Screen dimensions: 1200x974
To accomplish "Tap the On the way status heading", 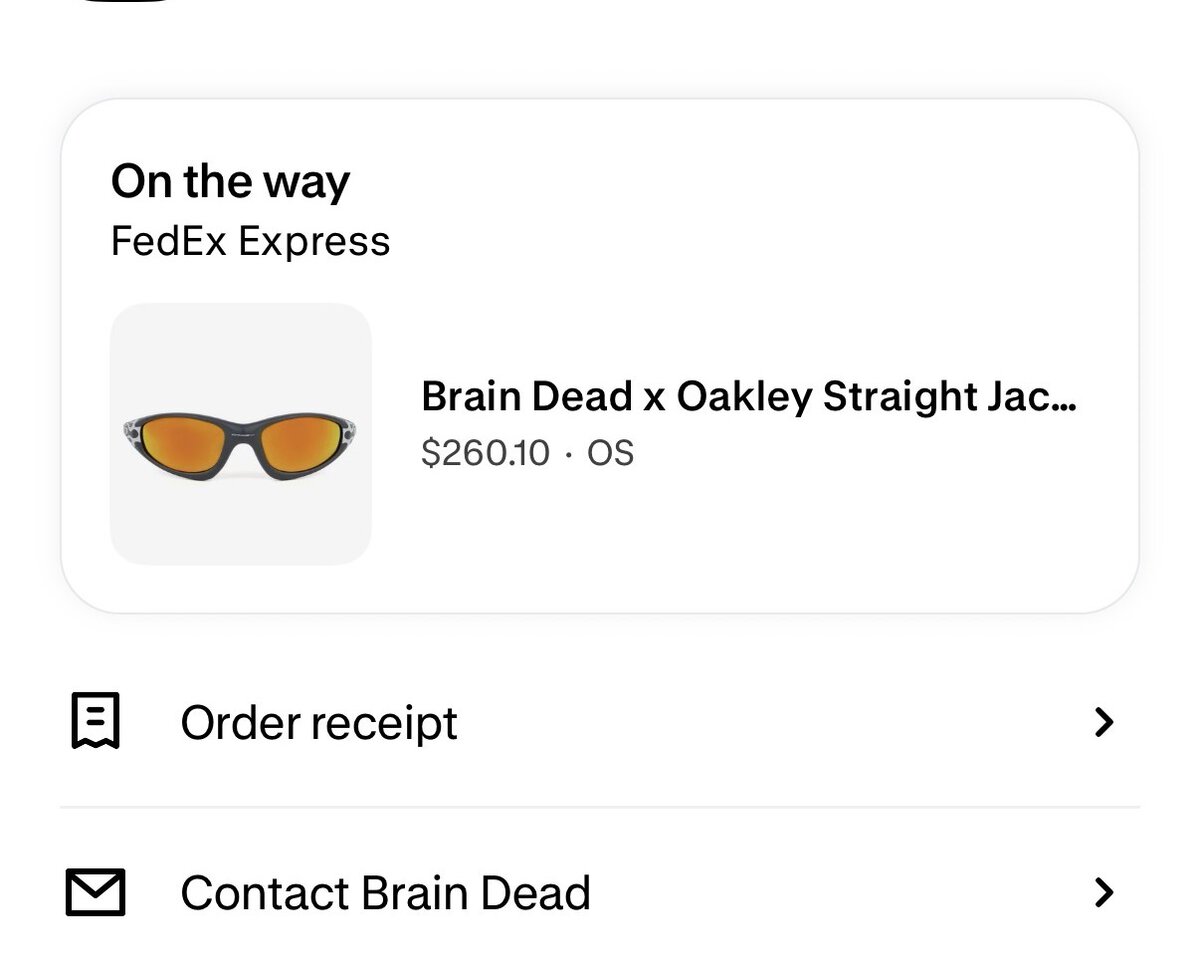I will 231,181.
